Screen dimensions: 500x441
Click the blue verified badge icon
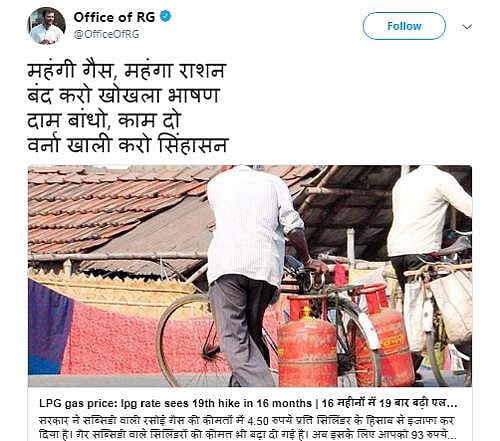(x=165, y=16)
